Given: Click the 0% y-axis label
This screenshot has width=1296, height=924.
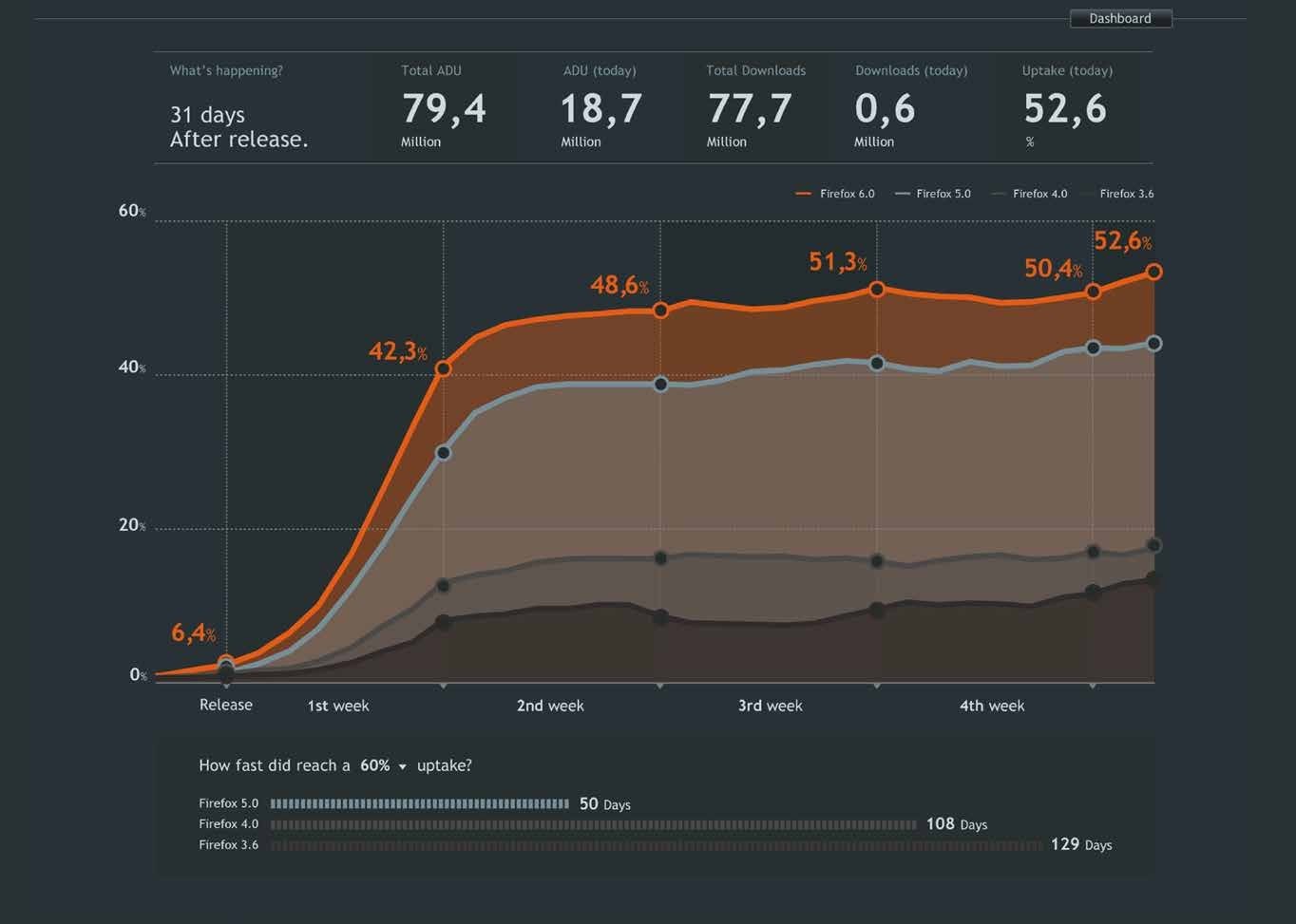Looking at the screenshot, I should click(x=139, y=674).
